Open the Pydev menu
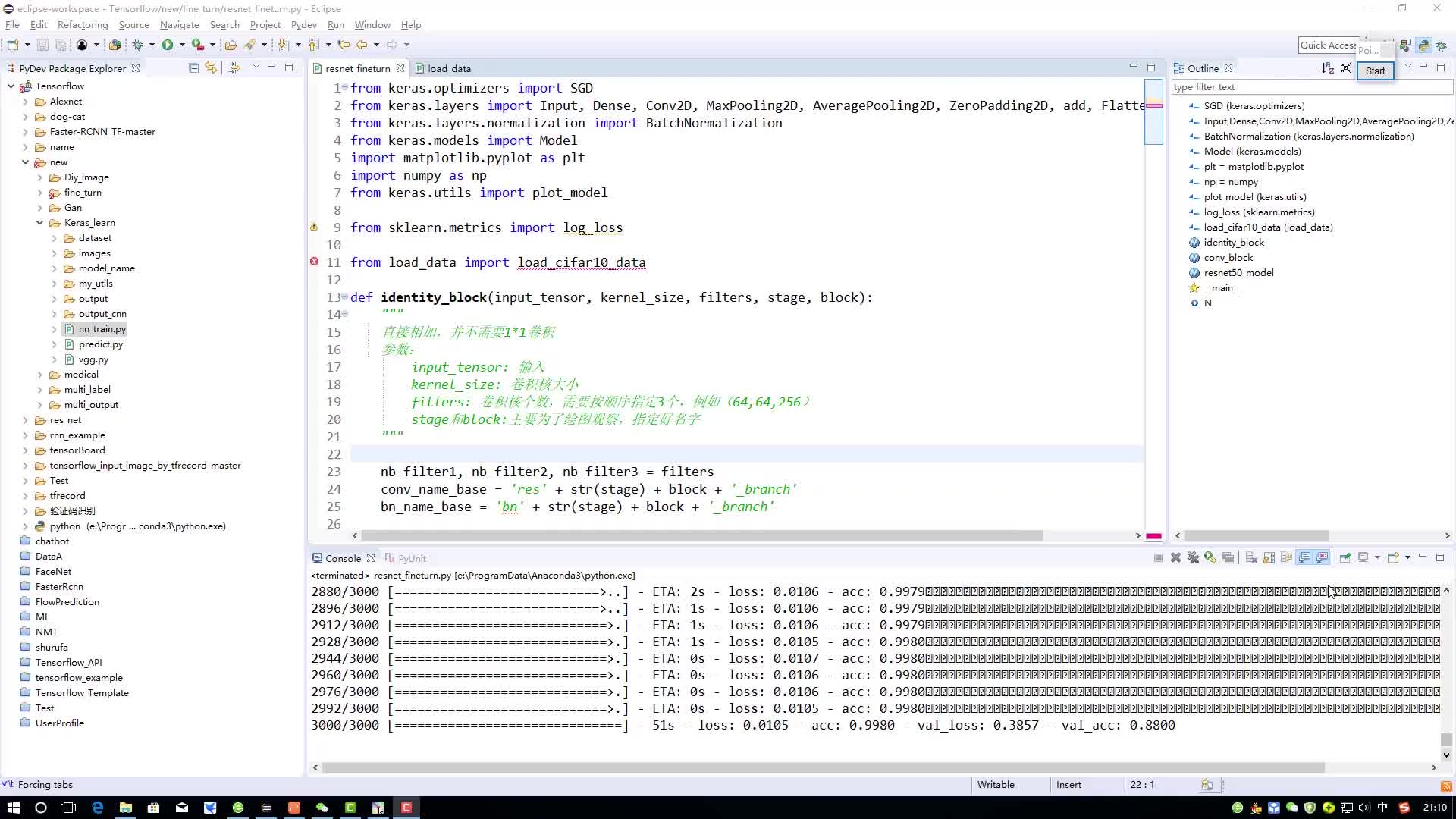 click(303, 25)
